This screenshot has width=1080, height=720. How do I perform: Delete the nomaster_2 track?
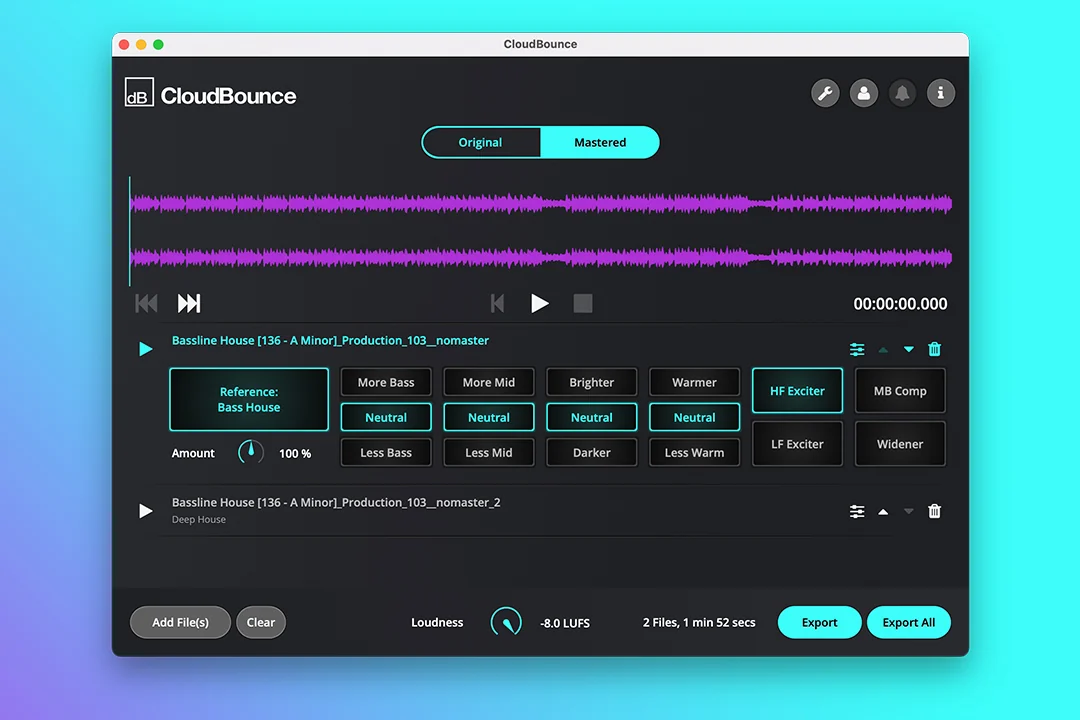935,511
